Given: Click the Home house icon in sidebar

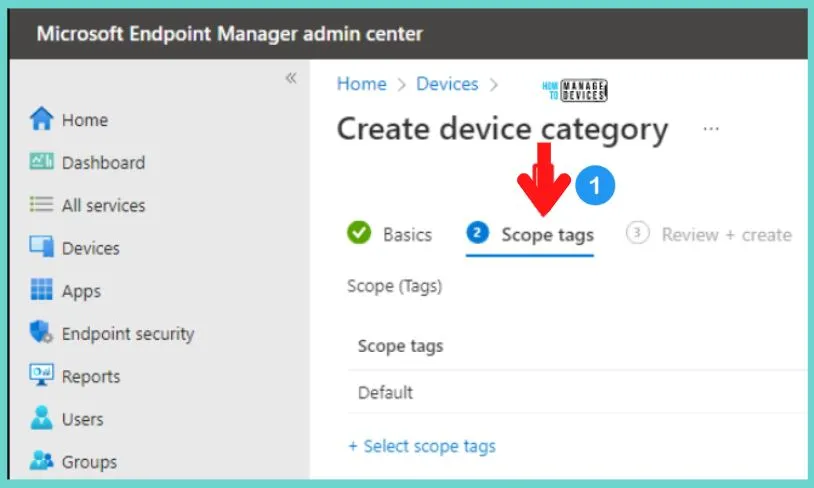Looking at the screenshot, I should click(42, 118).
